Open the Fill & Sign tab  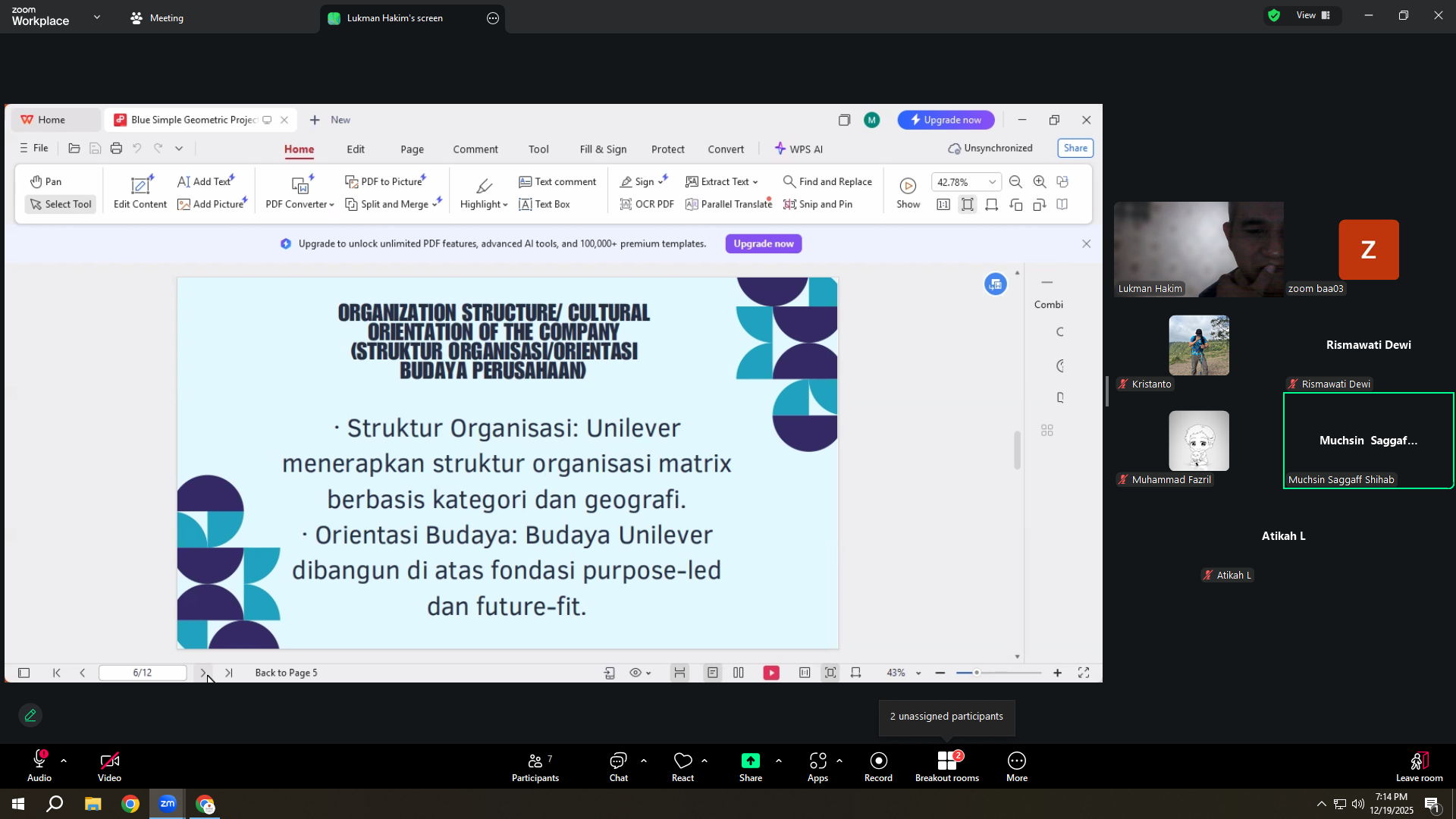pyautogui.click(x=603, y=149)
